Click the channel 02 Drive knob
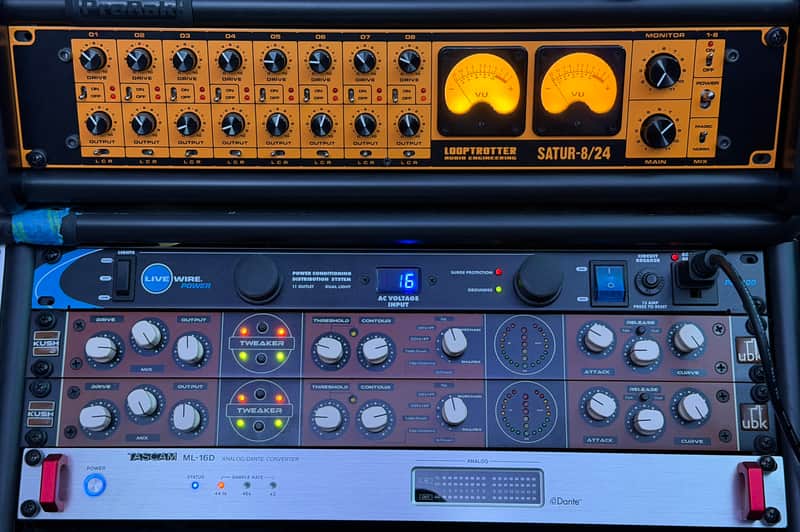The height and width of the screenshot is (532, 800). tap(139, 60)
